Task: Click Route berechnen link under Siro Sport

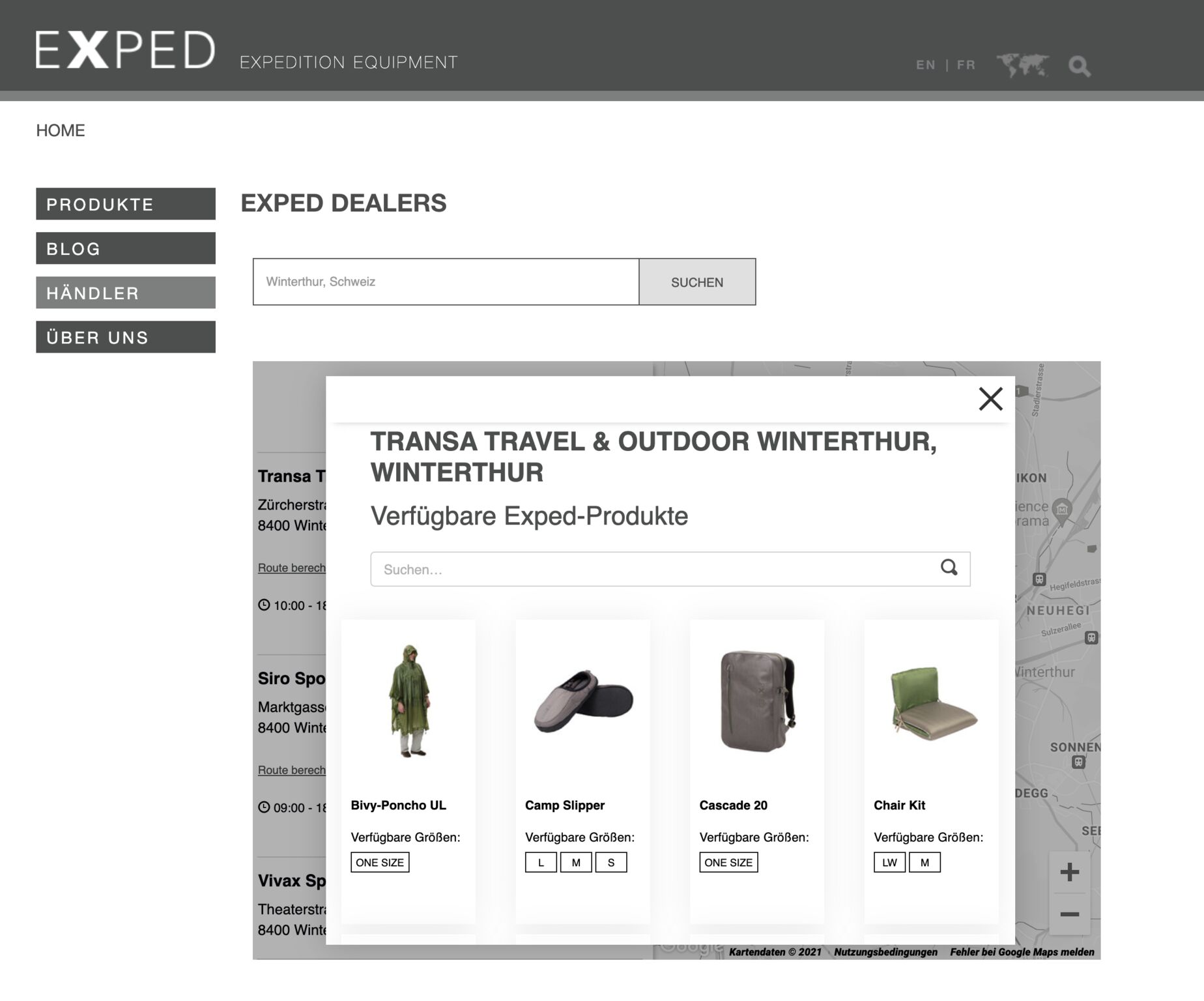Action: click(292, 770)
